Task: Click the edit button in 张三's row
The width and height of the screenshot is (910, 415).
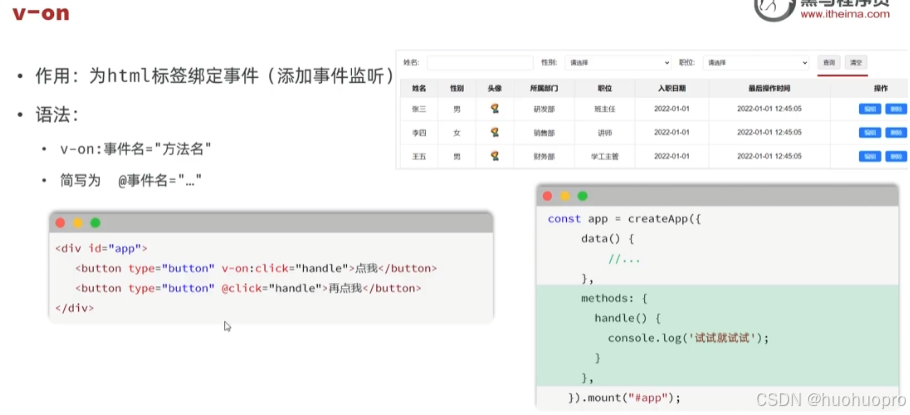Action: (x=869, y=109)
